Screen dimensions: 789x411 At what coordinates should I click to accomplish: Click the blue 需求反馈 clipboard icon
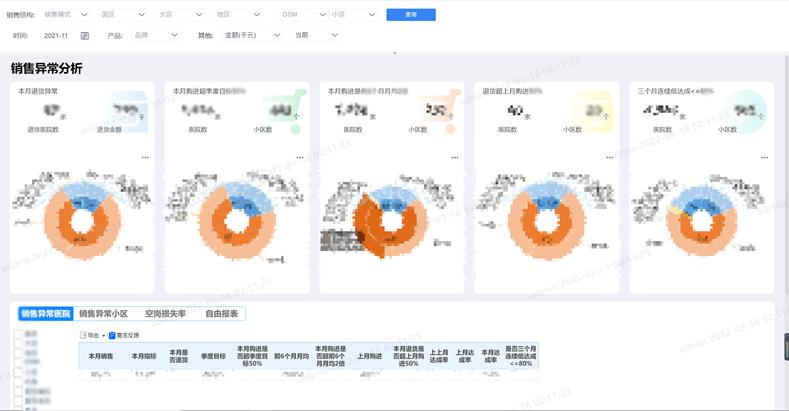click(x=112, y=335)
